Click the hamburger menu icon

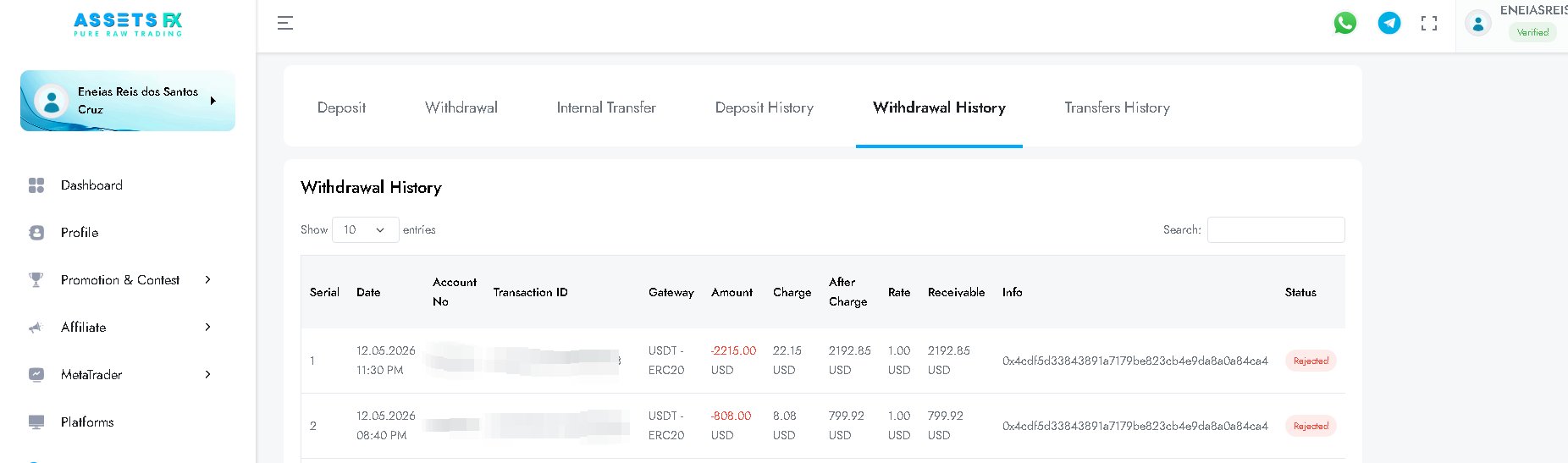[285, 23]
